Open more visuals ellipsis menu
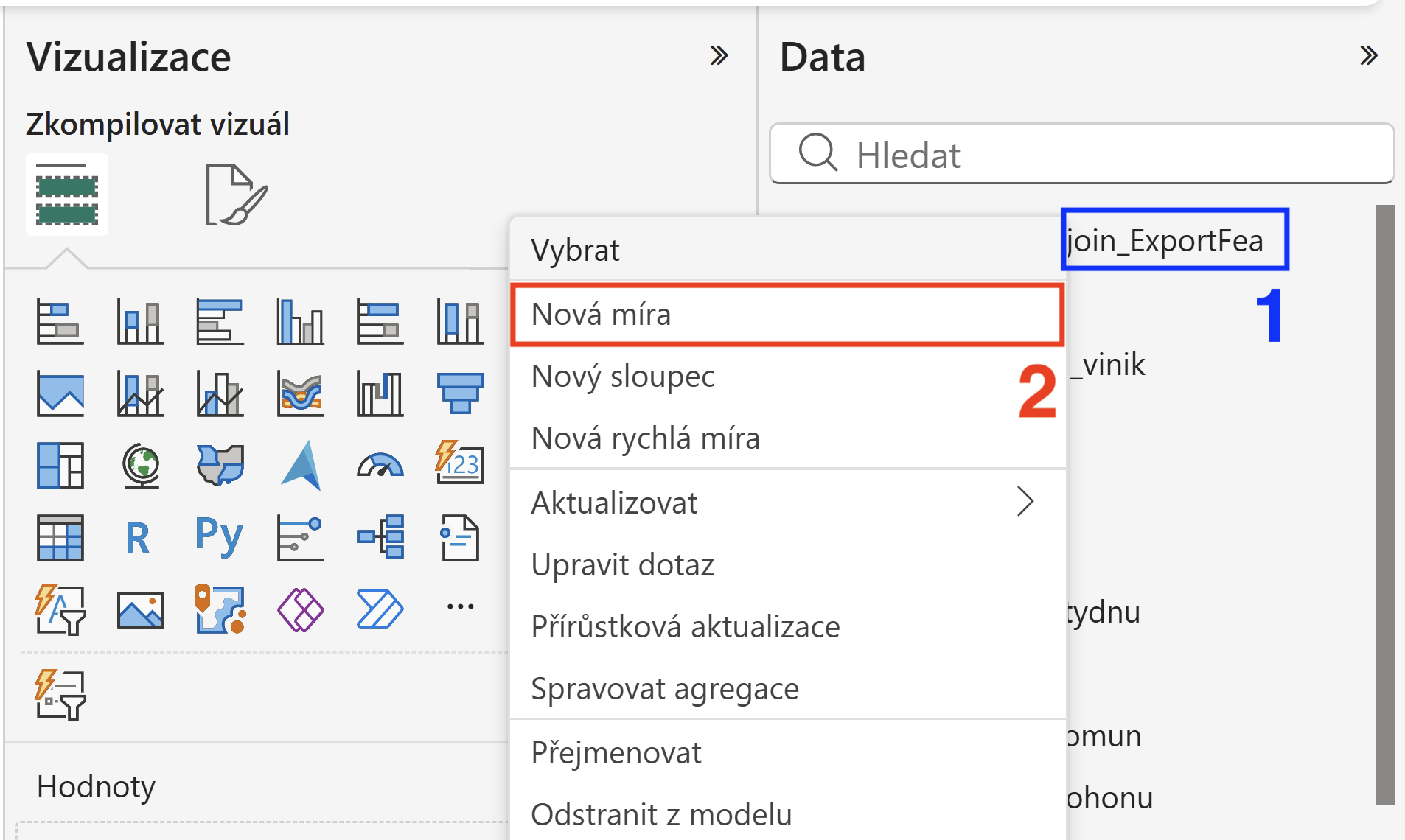Viewport: 1405px width, 840px height. click(x=460, y=606)
